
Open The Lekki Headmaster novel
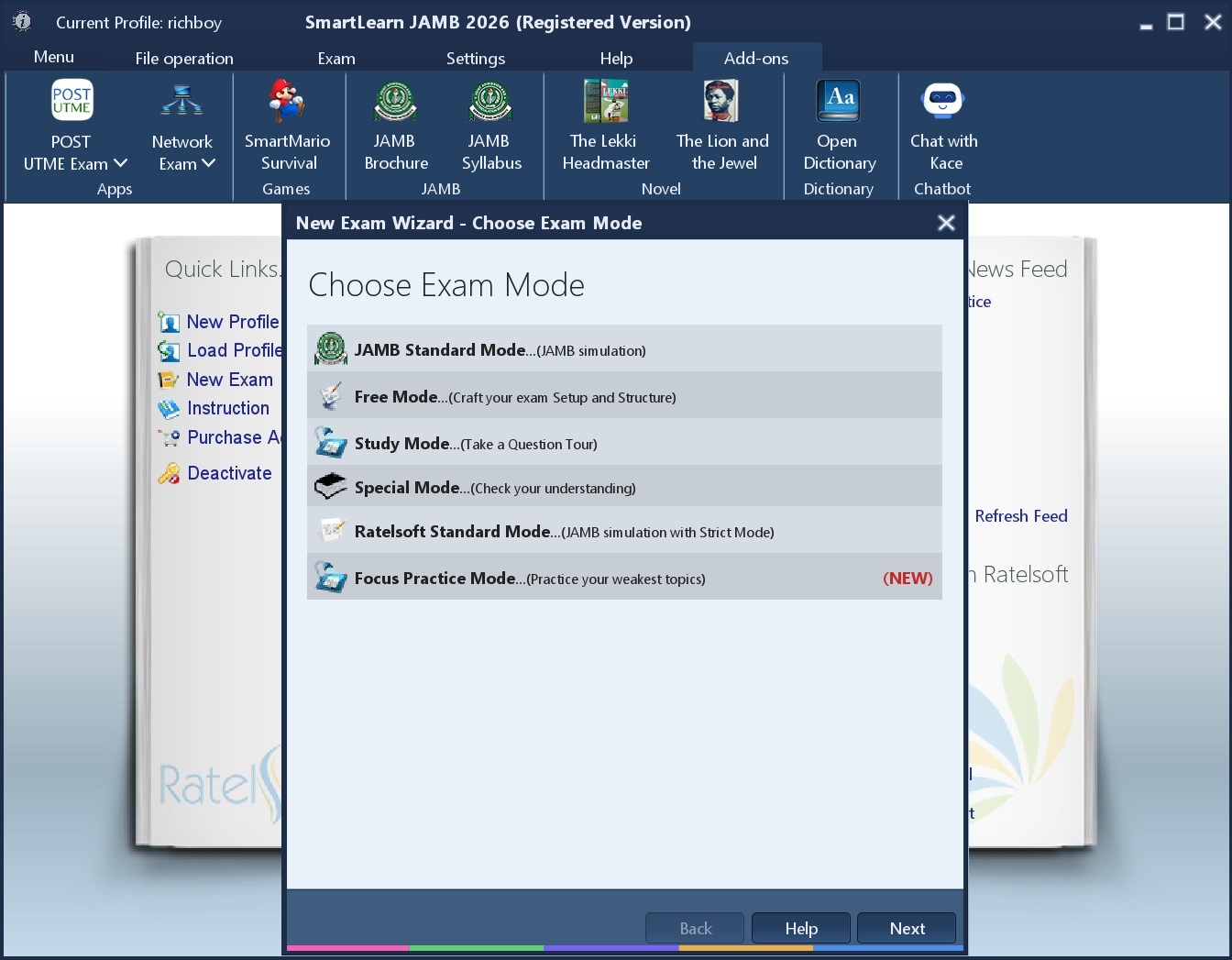point(605,101)
